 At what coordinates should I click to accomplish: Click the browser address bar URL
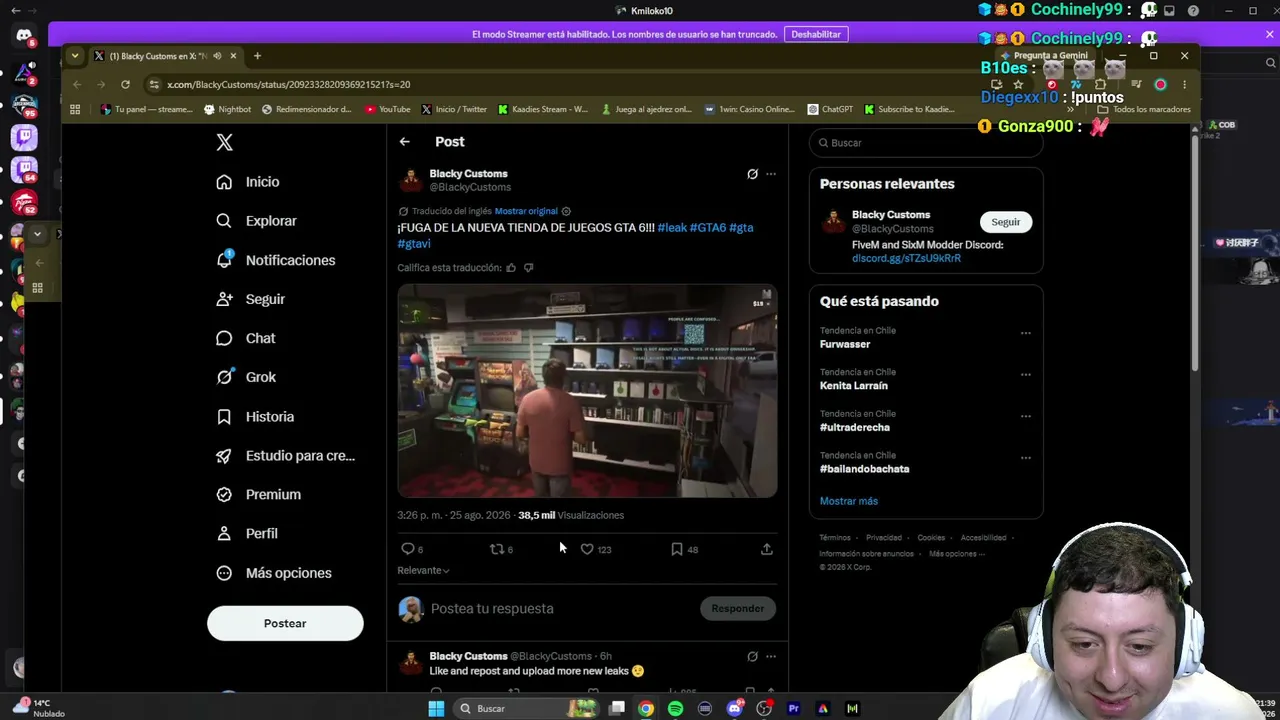pos(288,84)
